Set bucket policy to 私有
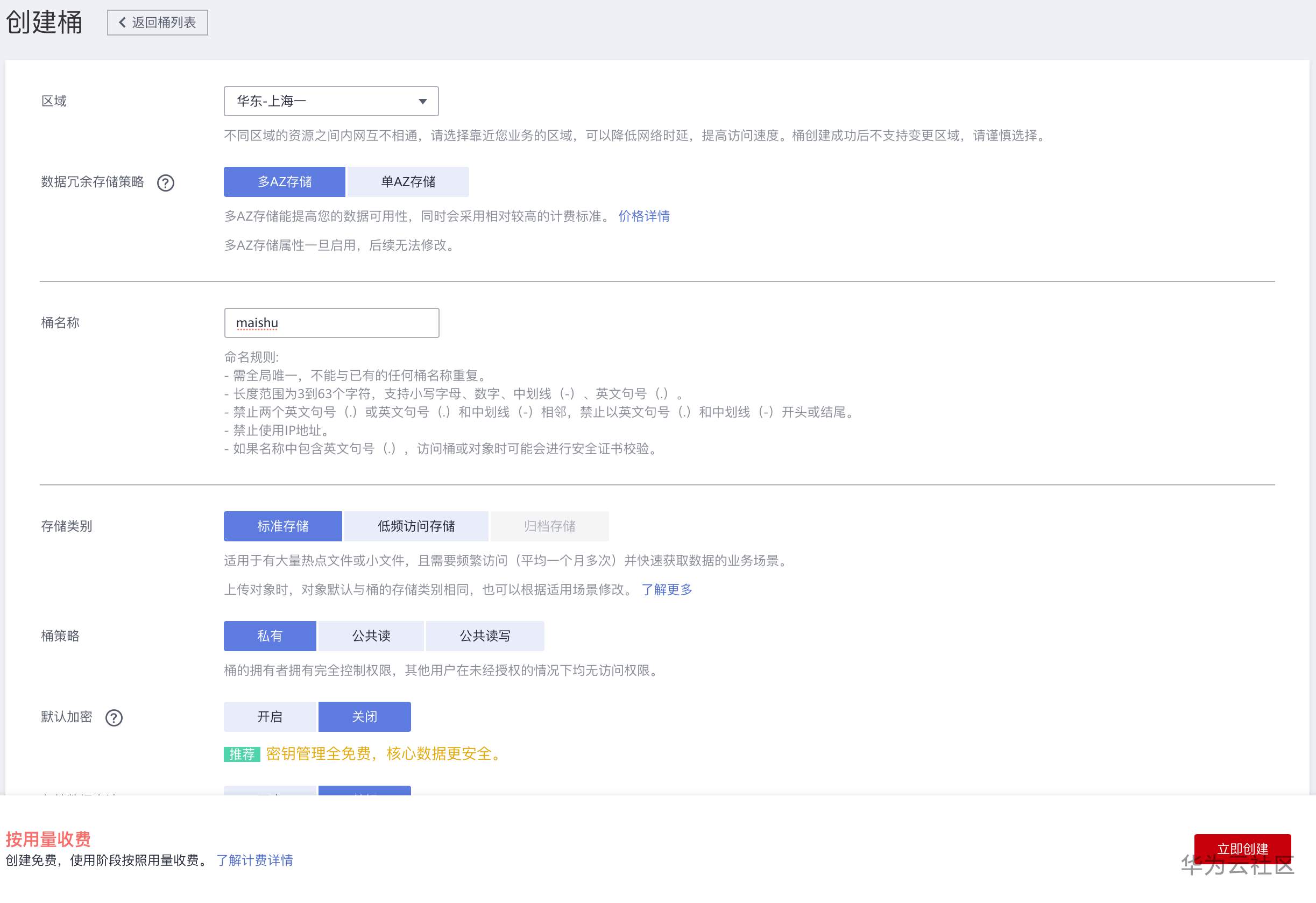This screenshot has width=1316, height=903. point(270,635)
